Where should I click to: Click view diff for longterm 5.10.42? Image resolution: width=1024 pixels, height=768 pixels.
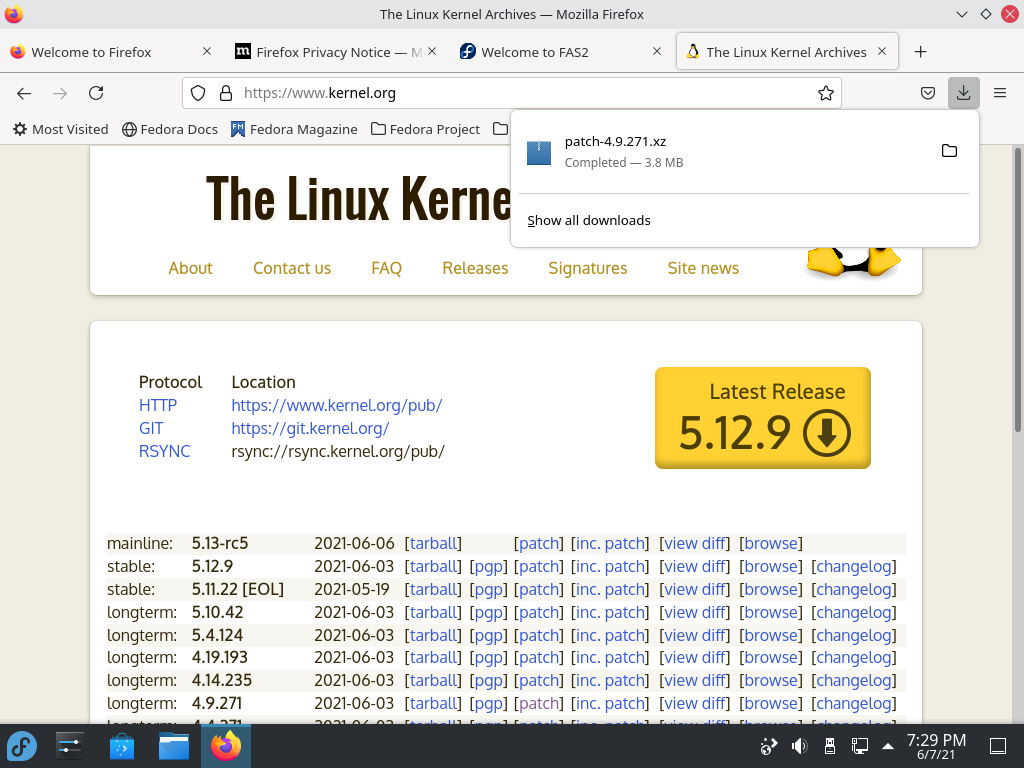click(x=695, y=612)
